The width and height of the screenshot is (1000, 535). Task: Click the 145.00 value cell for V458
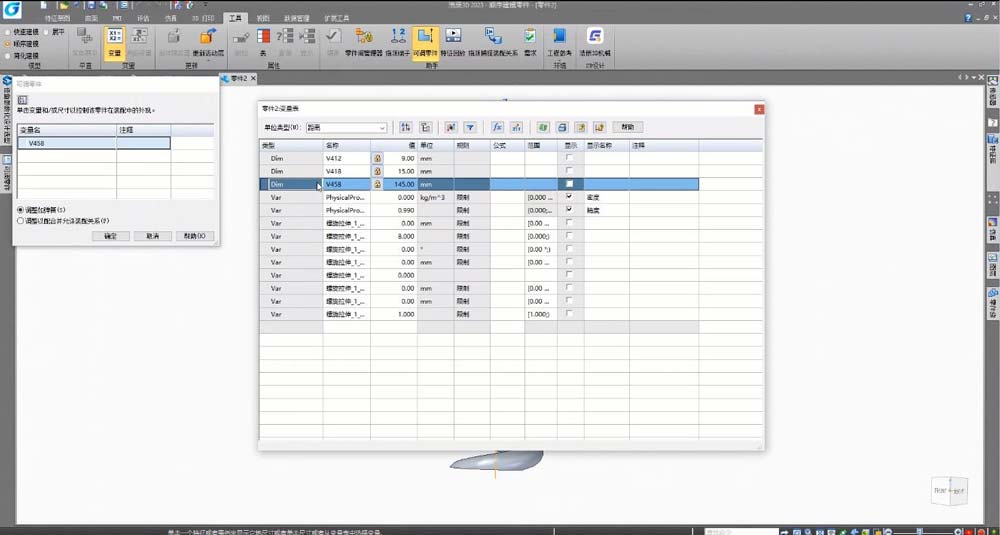click(x=401, y=184)
